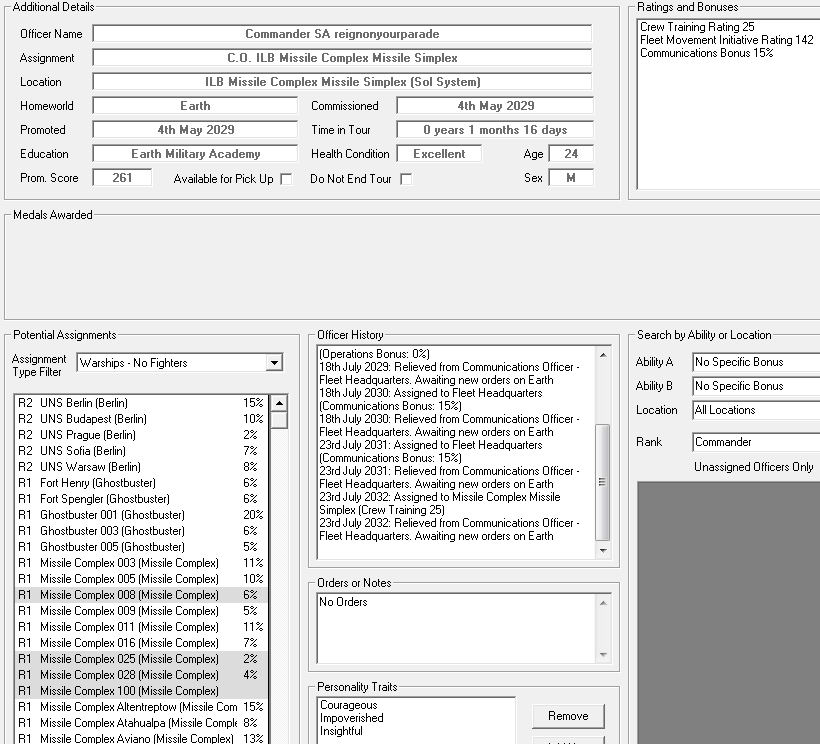Image resolution: width=820 pixels, height=744 pixels.
Task: Select the Impoverished personality trait
Action: 351,718
